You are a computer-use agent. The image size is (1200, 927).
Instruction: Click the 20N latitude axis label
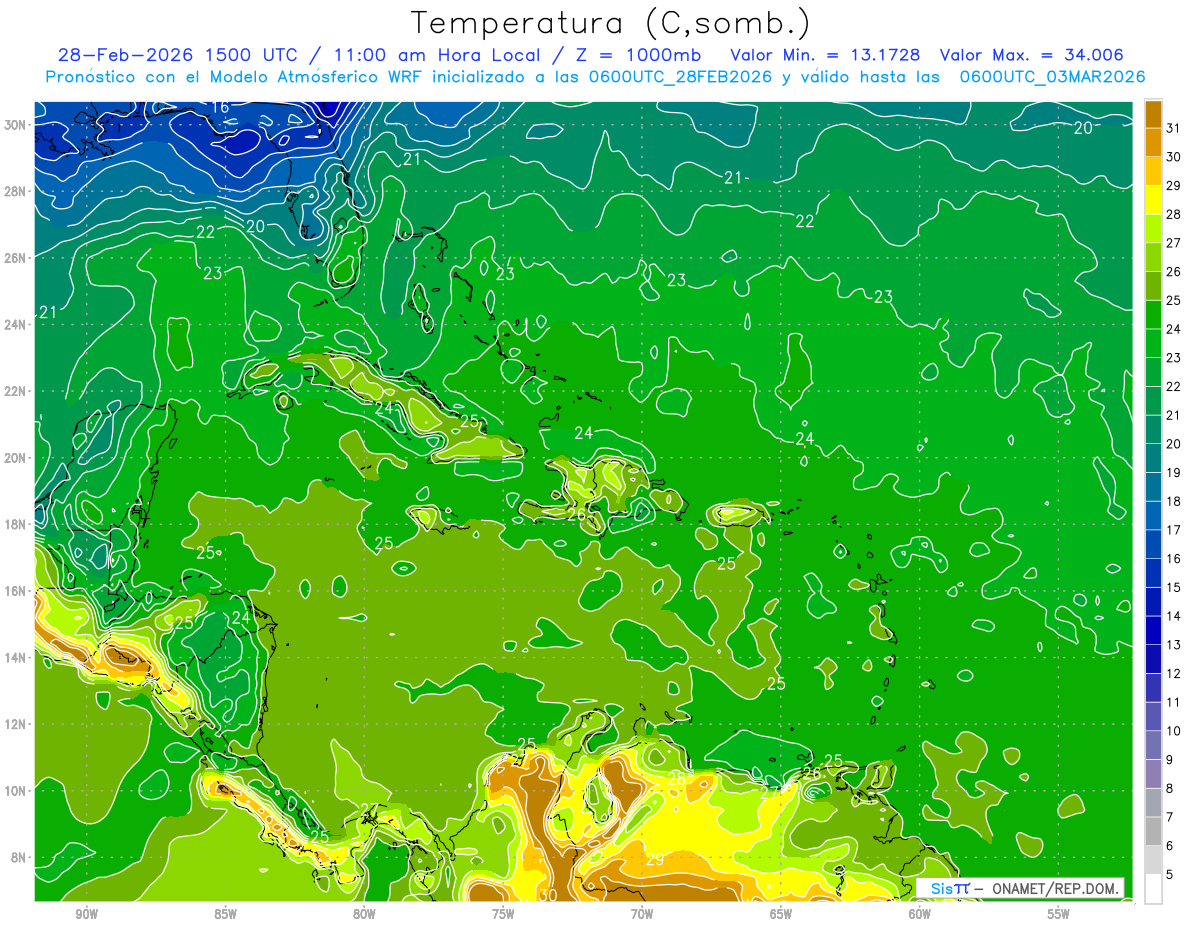(x=16, y=458)
